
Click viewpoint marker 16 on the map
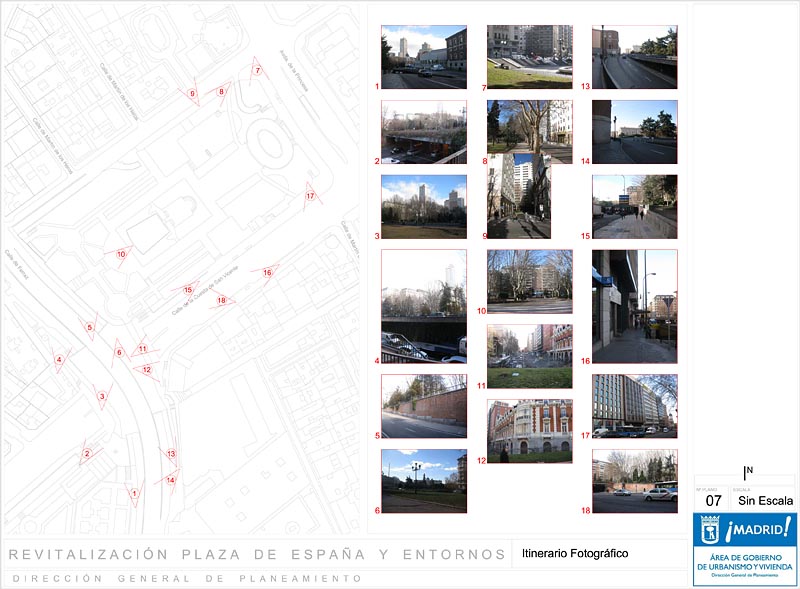point(267,272)
